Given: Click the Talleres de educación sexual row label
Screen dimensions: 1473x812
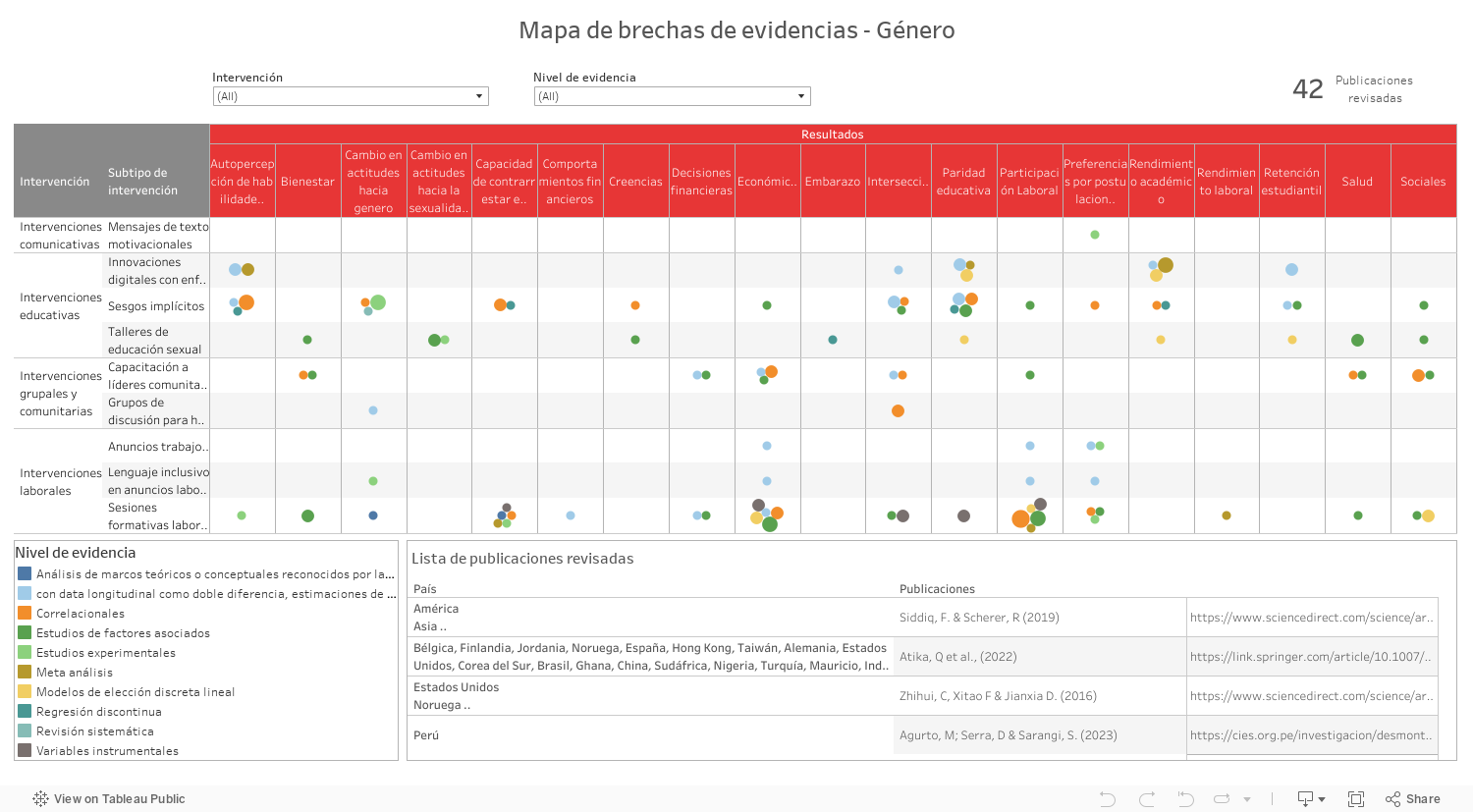Looking at the screenshot, I should pos(155,341).
